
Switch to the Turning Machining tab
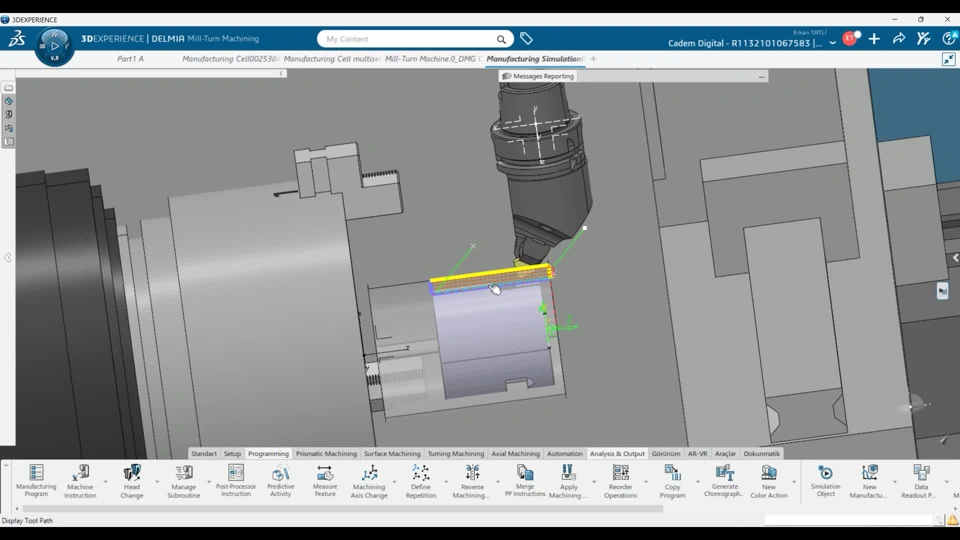[x=455, y=454]
